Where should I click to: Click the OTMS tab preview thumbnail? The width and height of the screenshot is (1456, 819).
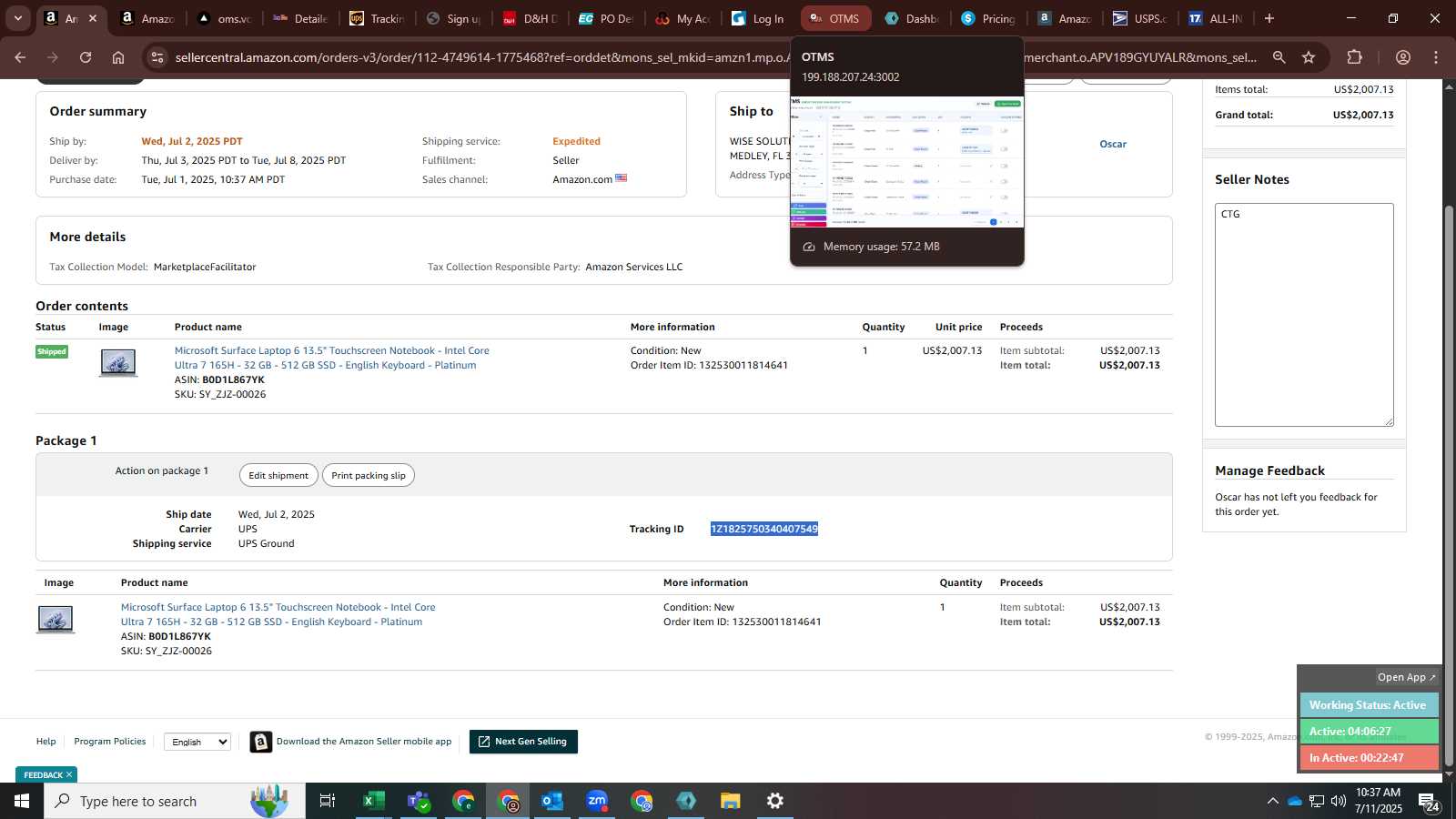click(906, 162)
